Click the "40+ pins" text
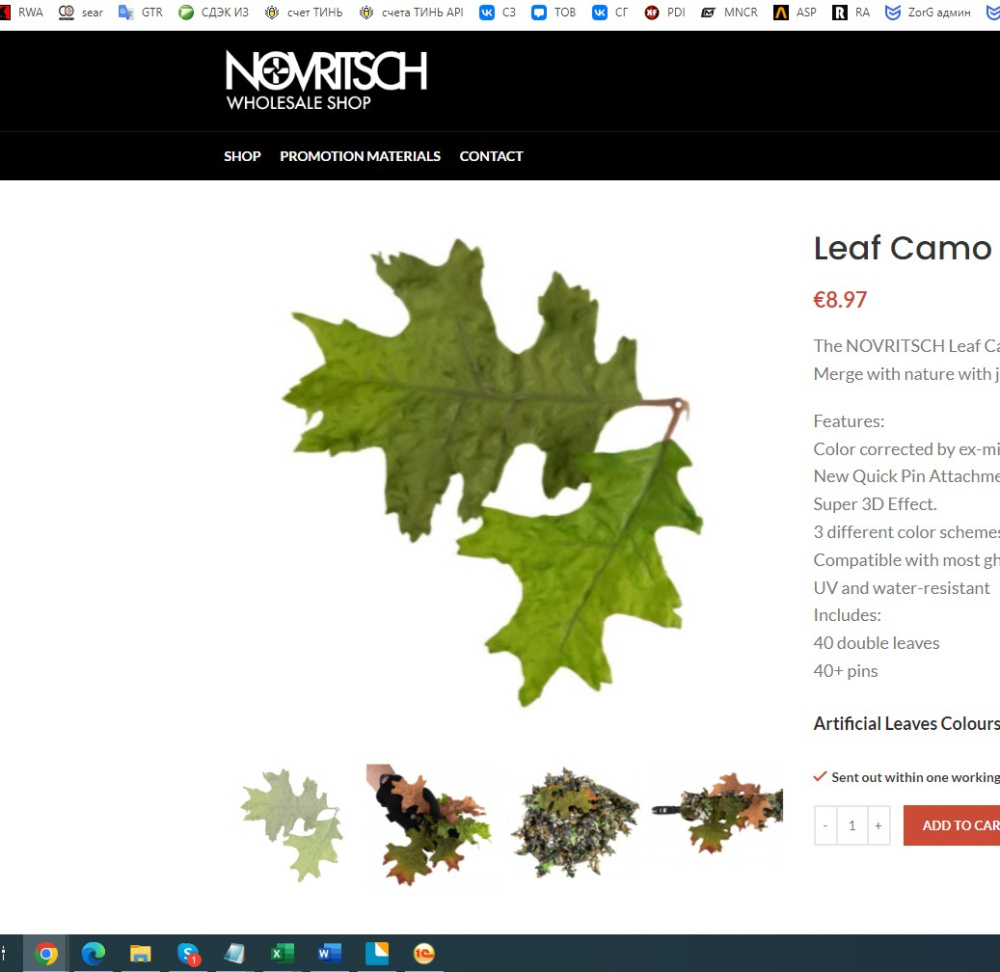The height and width of the screenshot is (972, 1000). tap(846, 671)
